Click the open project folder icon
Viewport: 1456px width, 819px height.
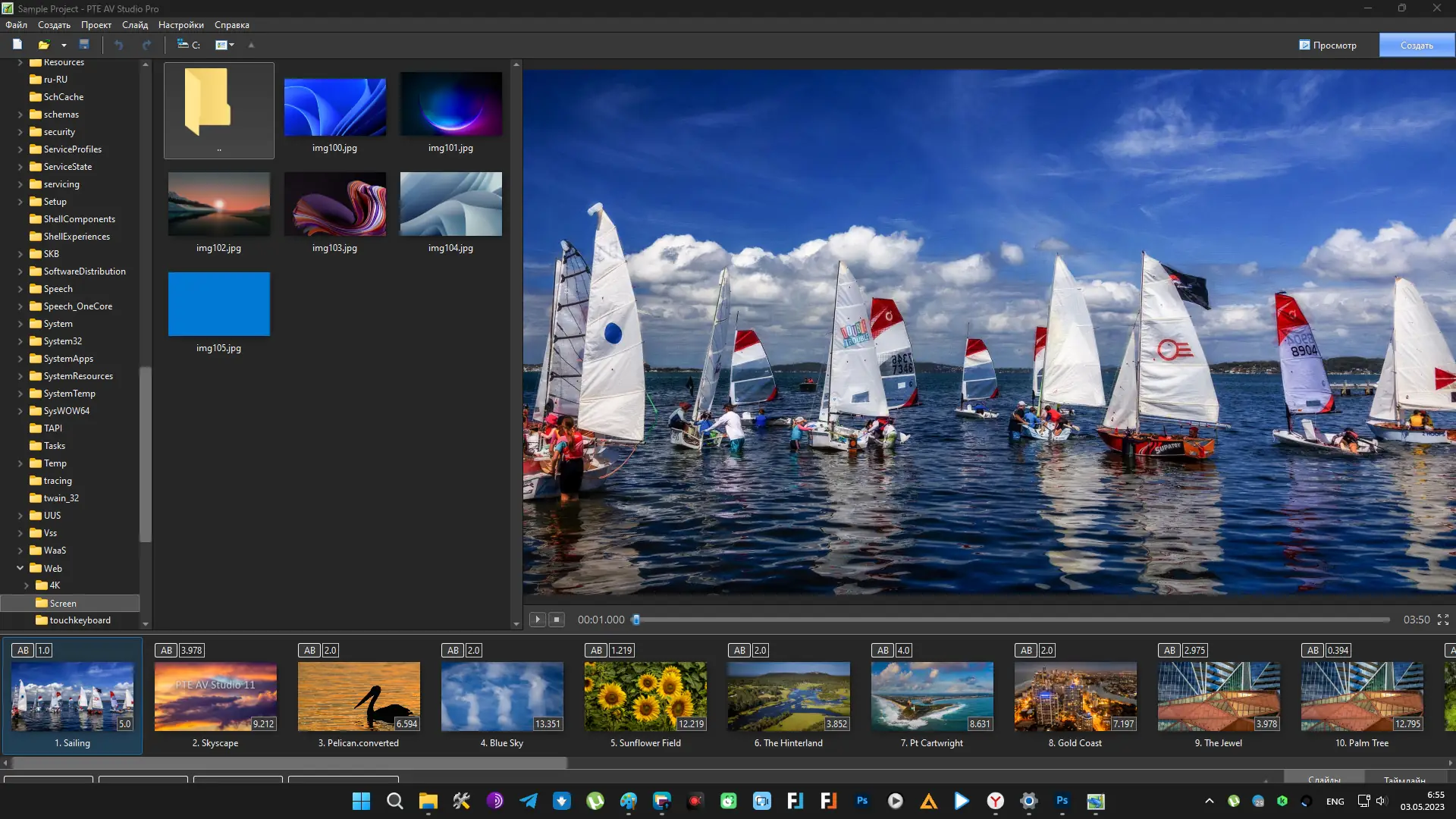point(44,45)
